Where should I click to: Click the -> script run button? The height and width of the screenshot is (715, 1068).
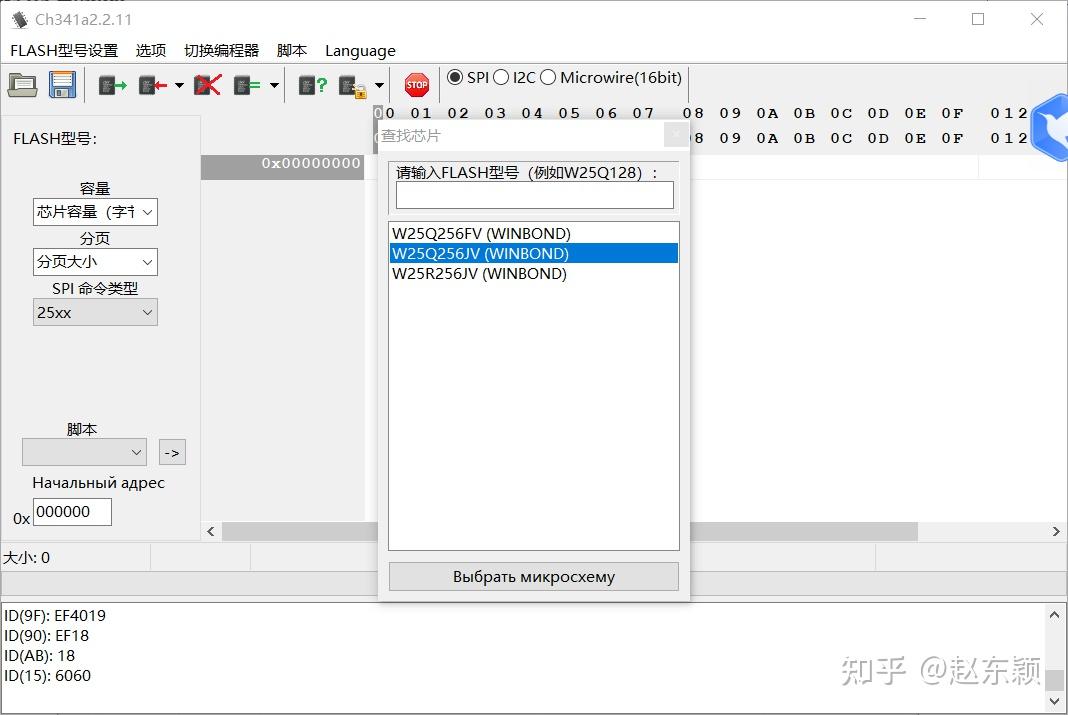172,452
